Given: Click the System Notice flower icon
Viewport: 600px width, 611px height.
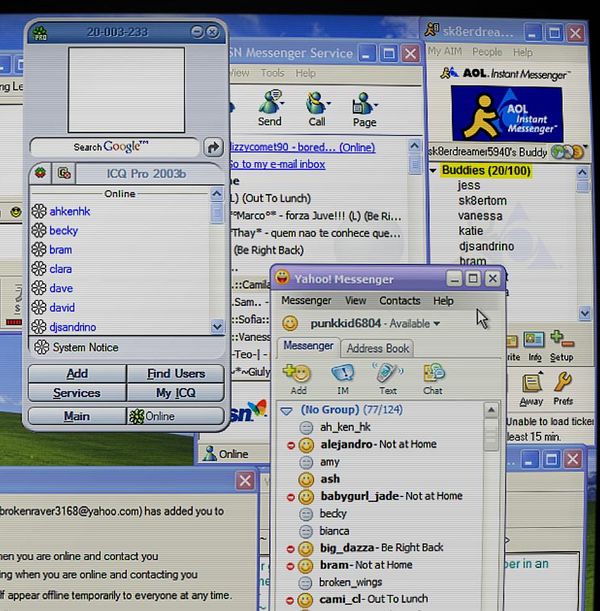Looking at the screenshot, I should pyautogui.click(x=42, y=347).
